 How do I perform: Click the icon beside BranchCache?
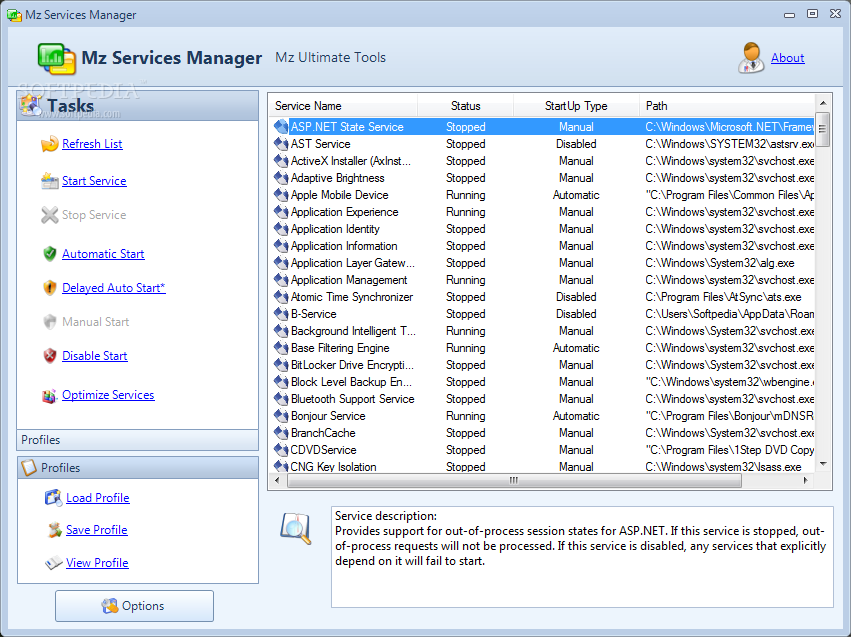(x=281, y=432)
